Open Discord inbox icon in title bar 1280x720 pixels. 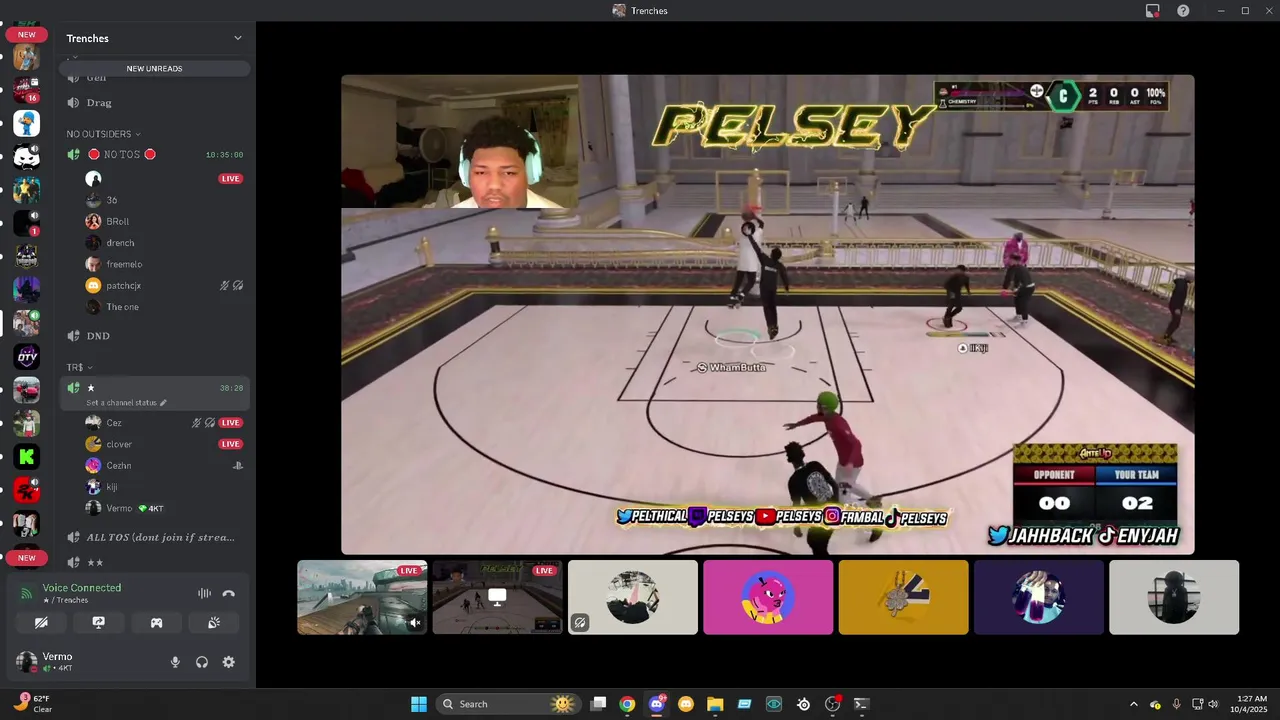(x=1152, y=10)
